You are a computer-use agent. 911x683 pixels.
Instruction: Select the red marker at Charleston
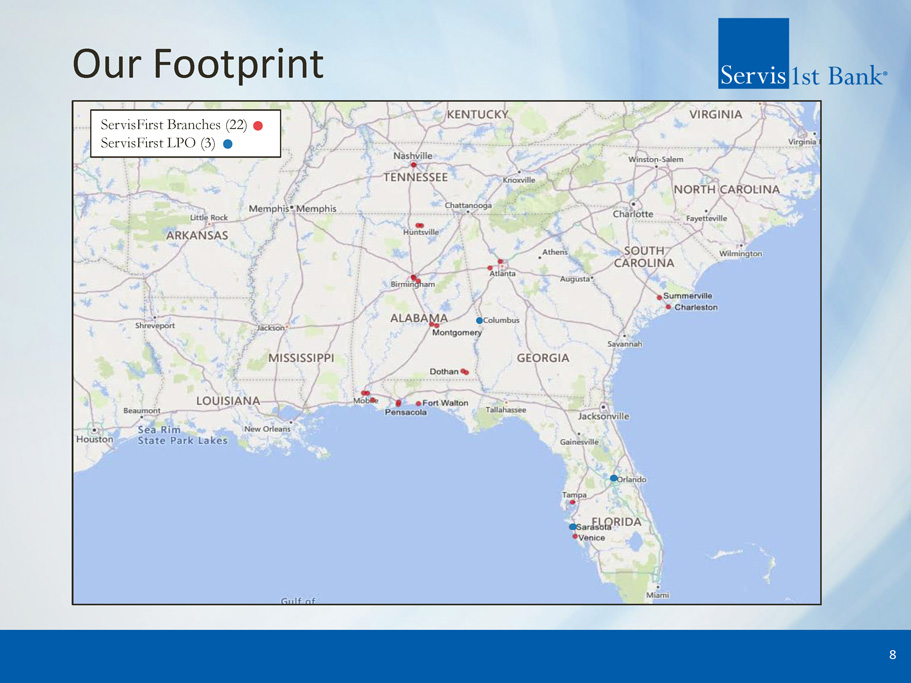click(668, 307)
